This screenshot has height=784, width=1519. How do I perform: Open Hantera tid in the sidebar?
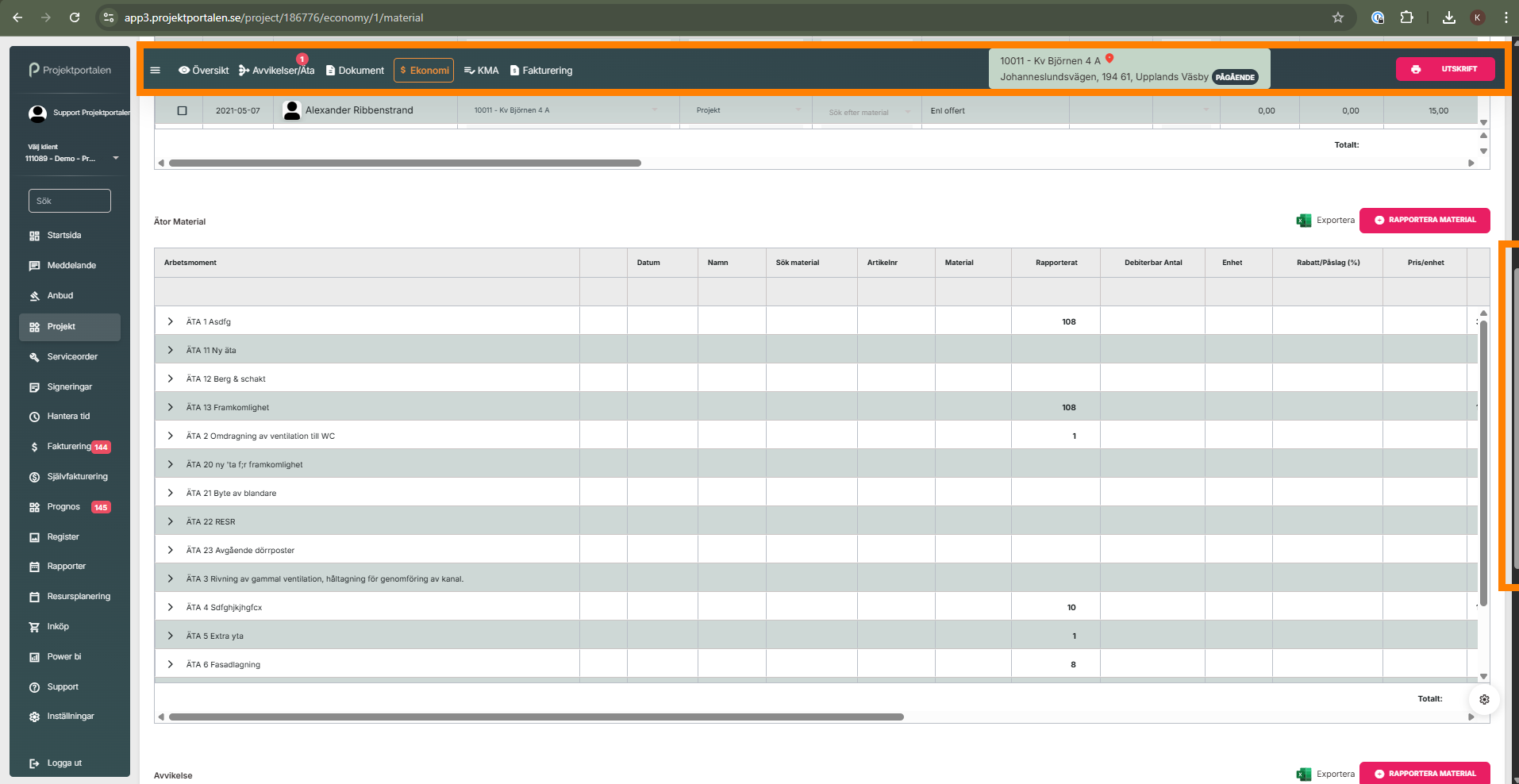(x=70, y=417)
